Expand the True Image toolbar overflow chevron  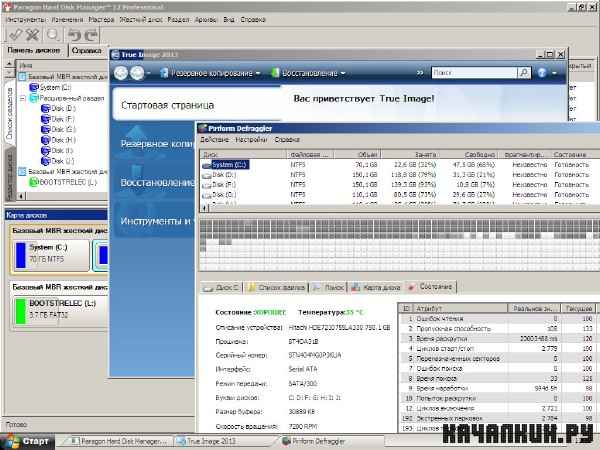(x=420, y=73)
